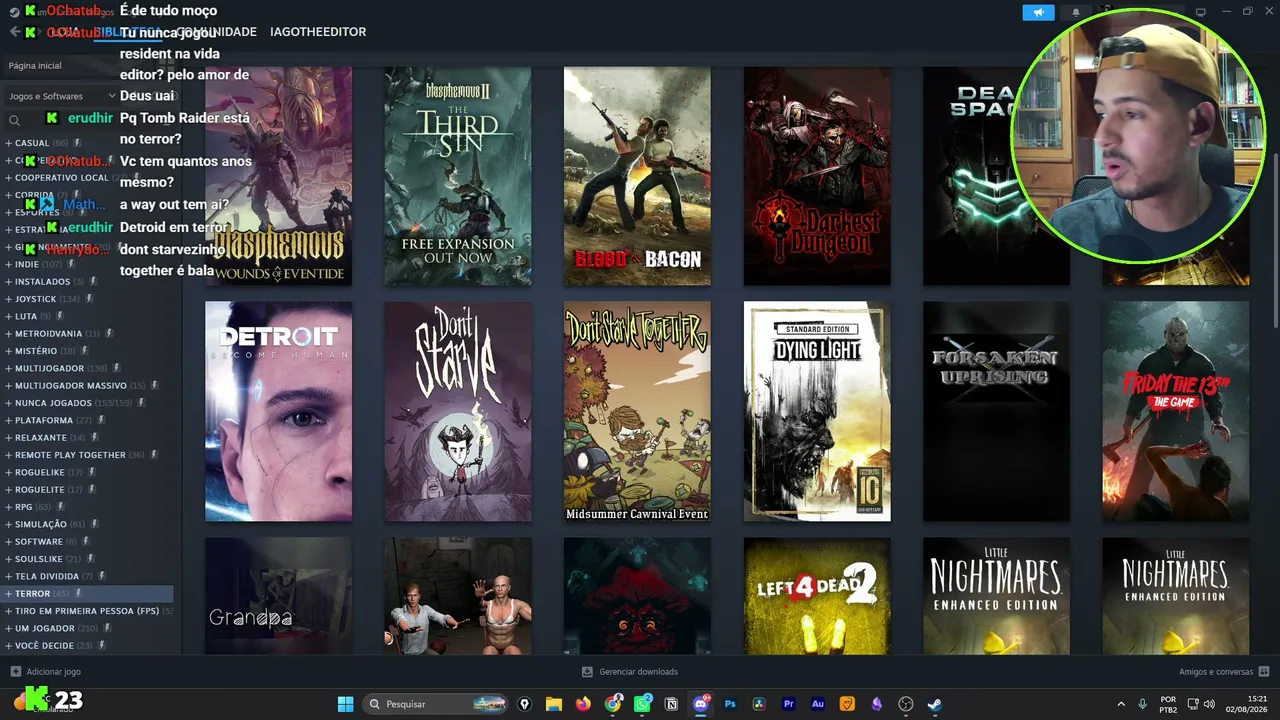Select the RELAXANTE collection row
Screen dimensions: 1280x720
pyautogui.click(x=88, y=438)
